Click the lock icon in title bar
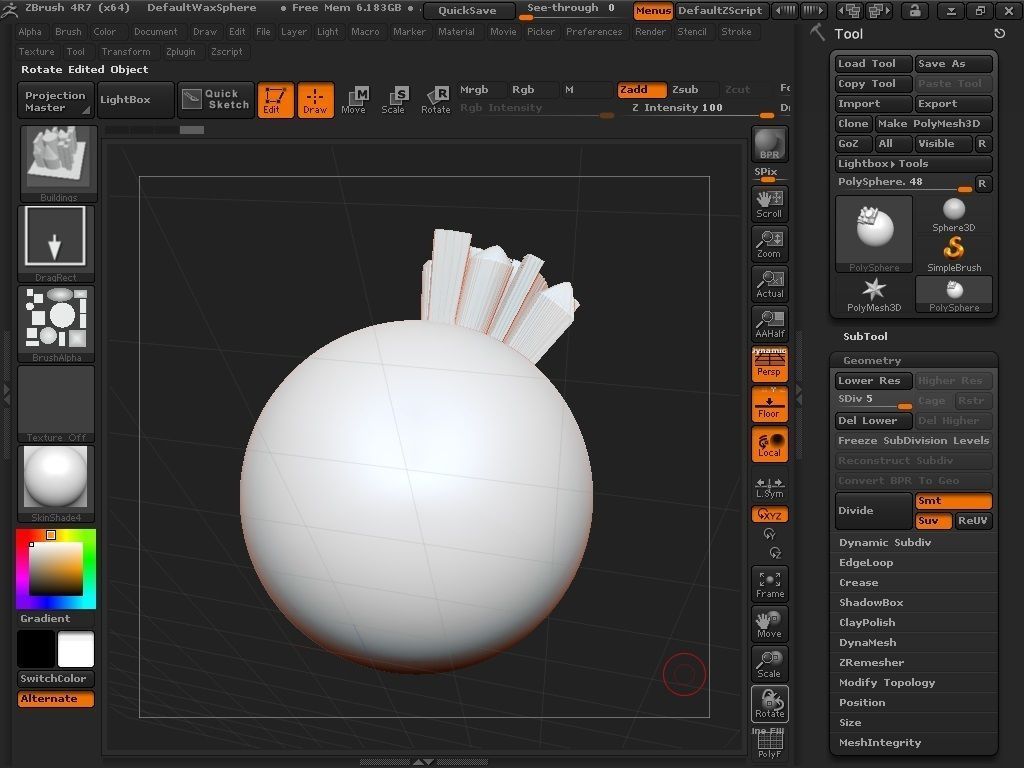The height and width of the screenshot is (768, 1024). [914, 11]
